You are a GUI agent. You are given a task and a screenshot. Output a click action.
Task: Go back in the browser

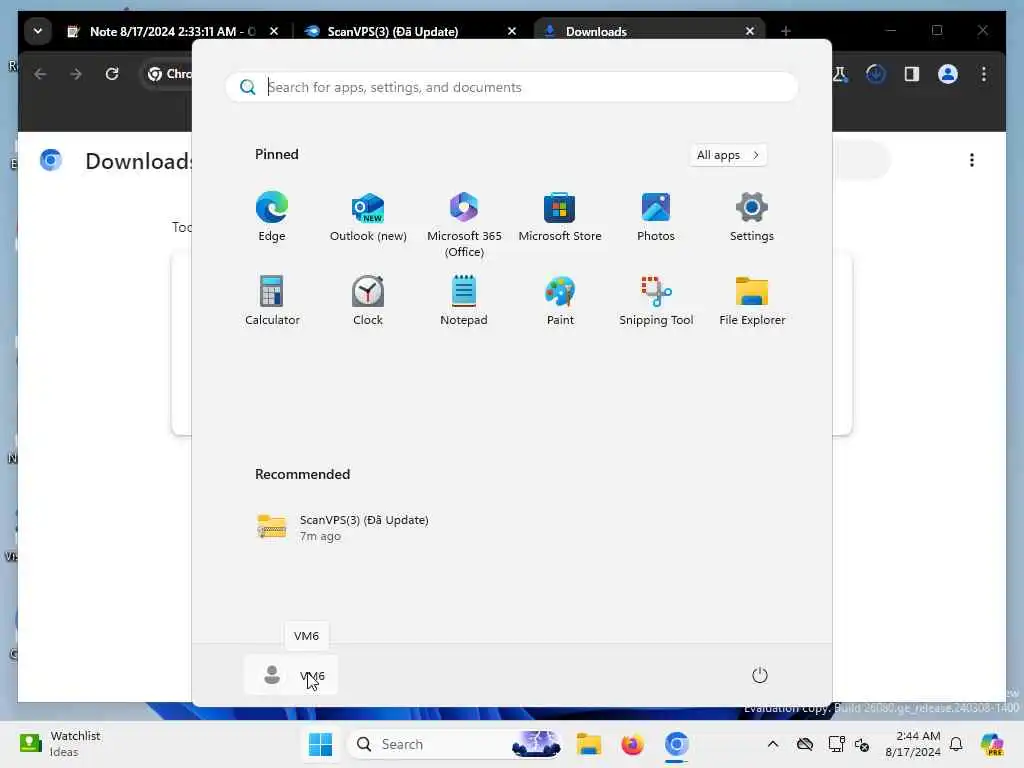click(x=40, y=74)
